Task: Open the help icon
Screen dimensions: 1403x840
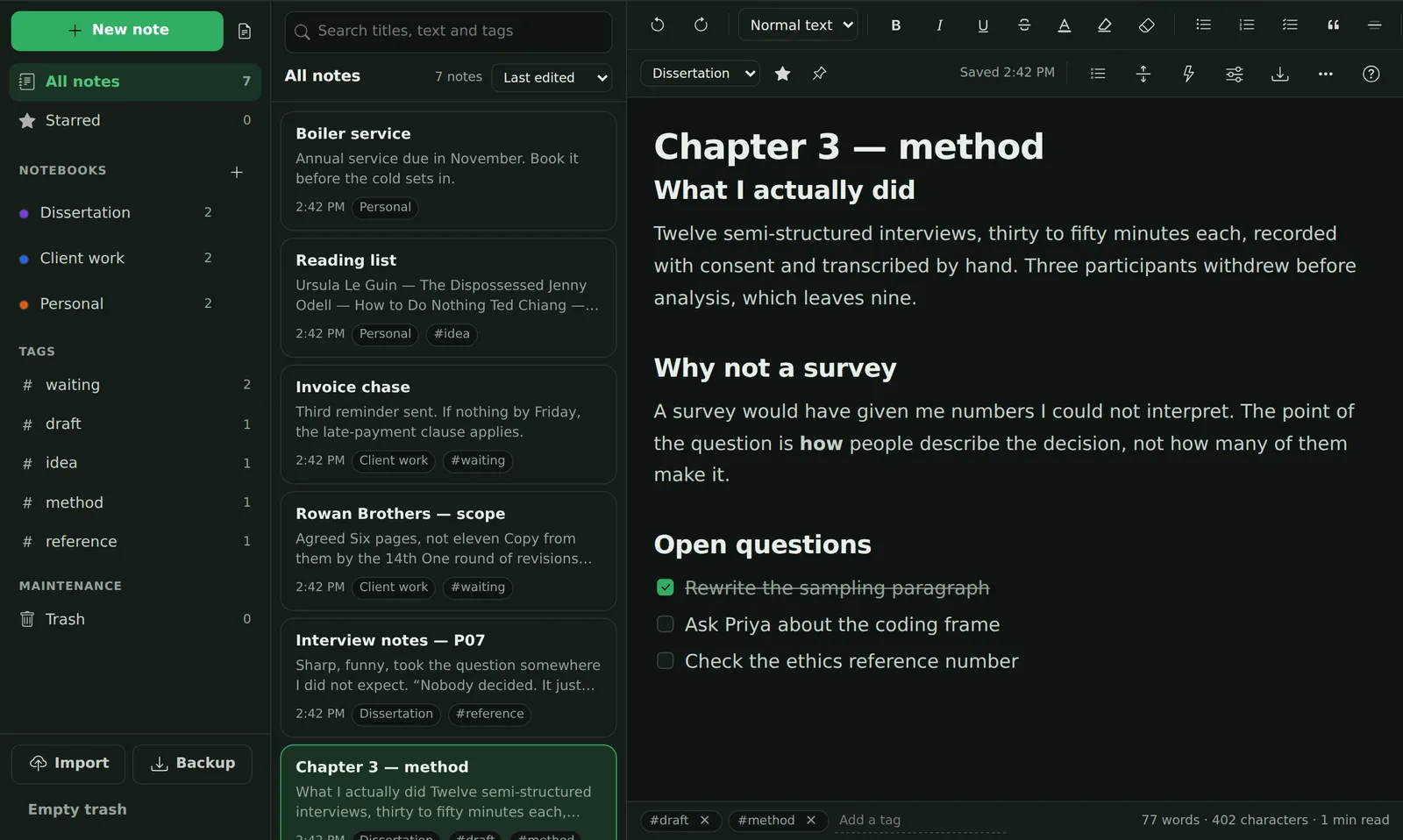Action: (x=1371, y=74)
